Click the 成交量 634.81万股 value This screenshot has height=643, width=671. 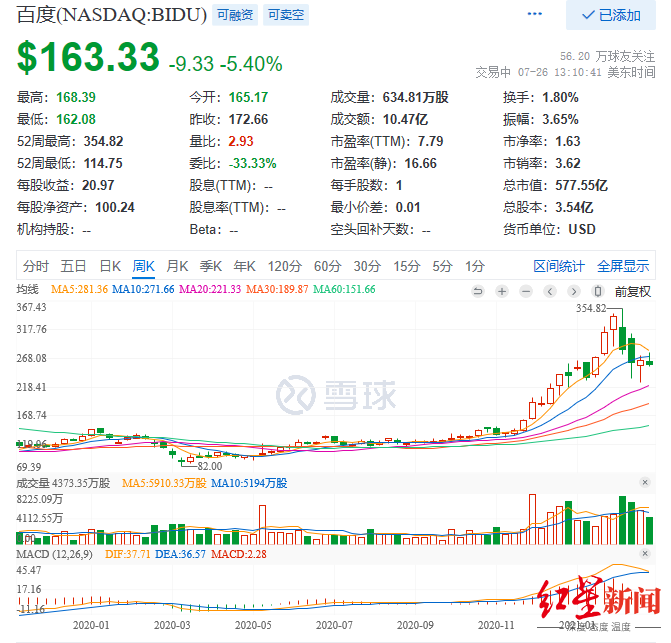416,97
